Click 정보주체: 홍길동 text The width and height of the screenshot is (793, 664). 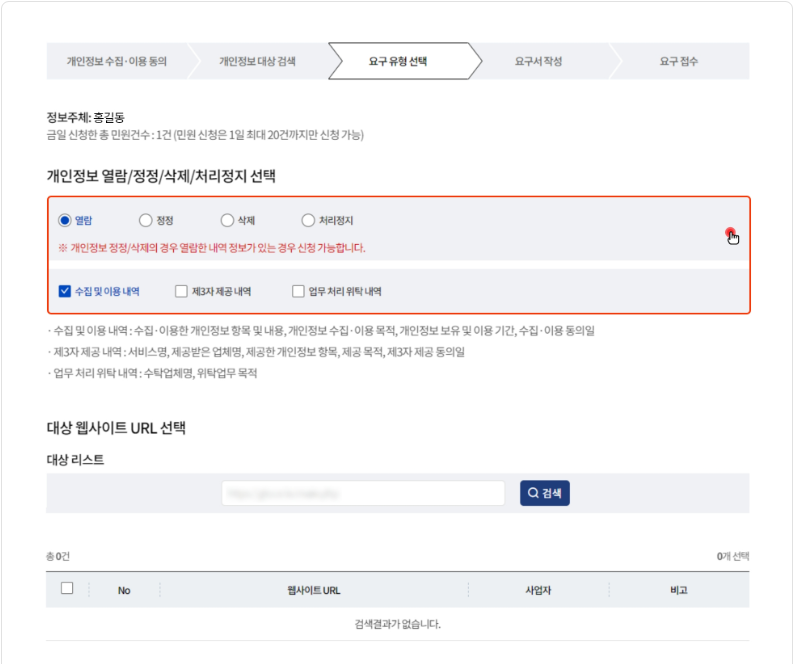point(85,117)
